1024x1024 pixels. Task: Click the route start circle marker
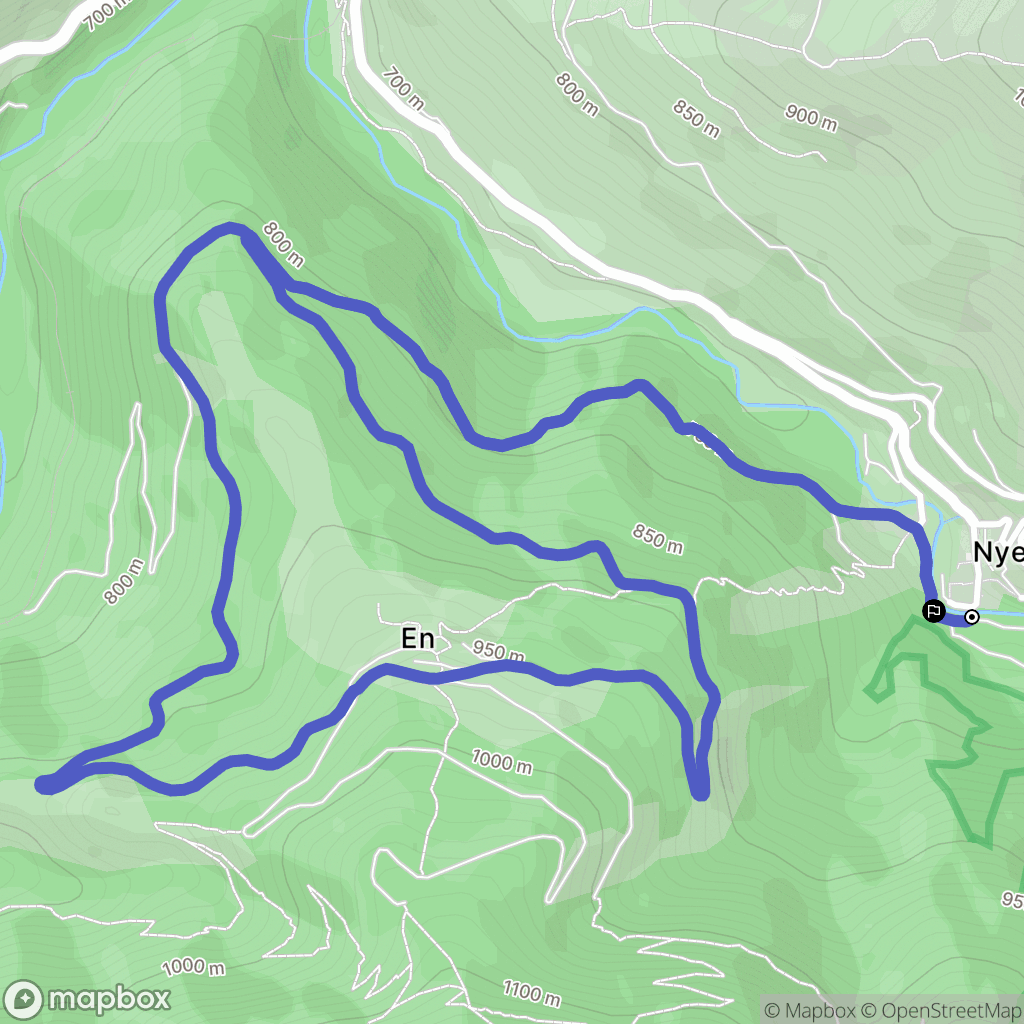972,616
